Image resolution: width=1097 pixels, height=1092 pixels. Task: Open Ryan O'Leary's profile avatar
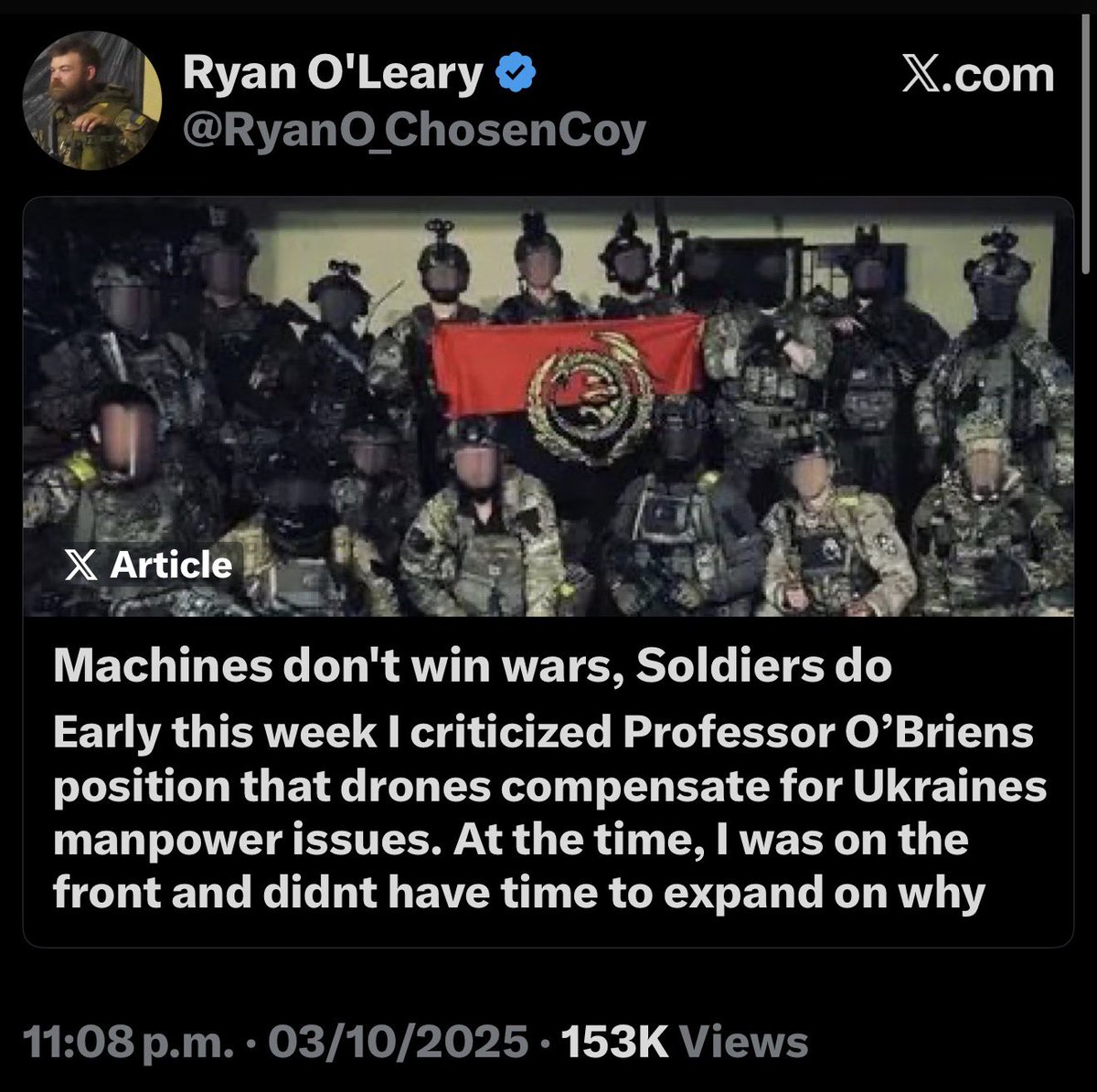click(x=92, y=101)
